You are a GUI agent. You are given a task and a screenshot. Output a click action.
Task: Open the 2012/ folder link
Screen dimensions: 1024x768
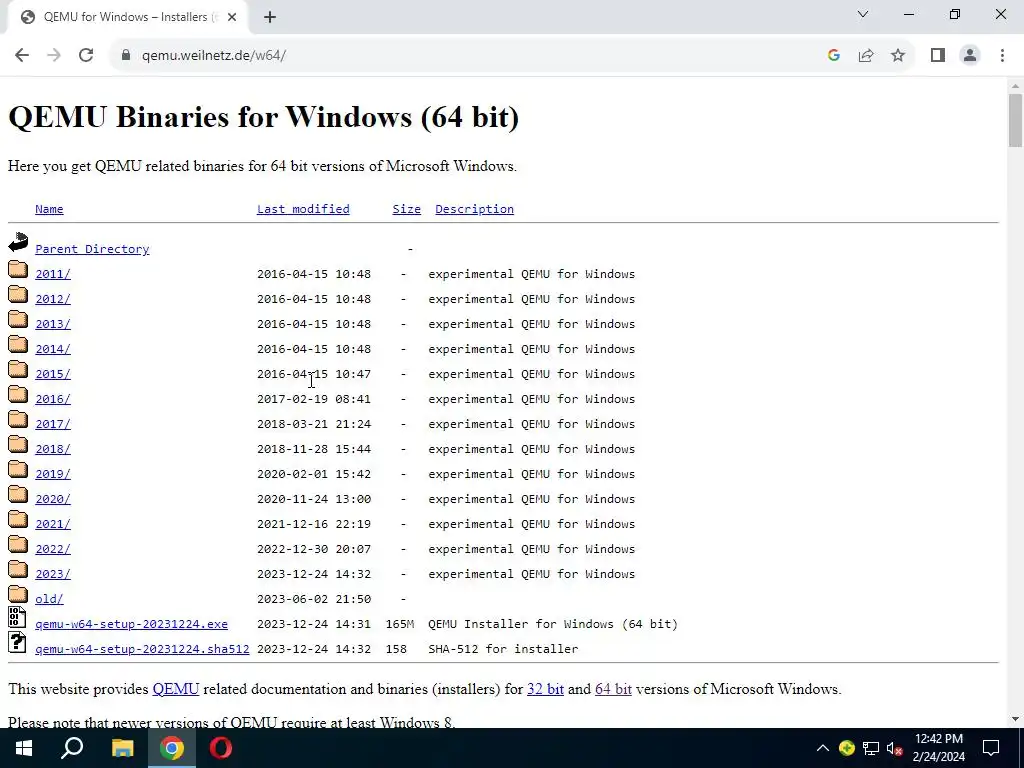(x=53, y=299)
